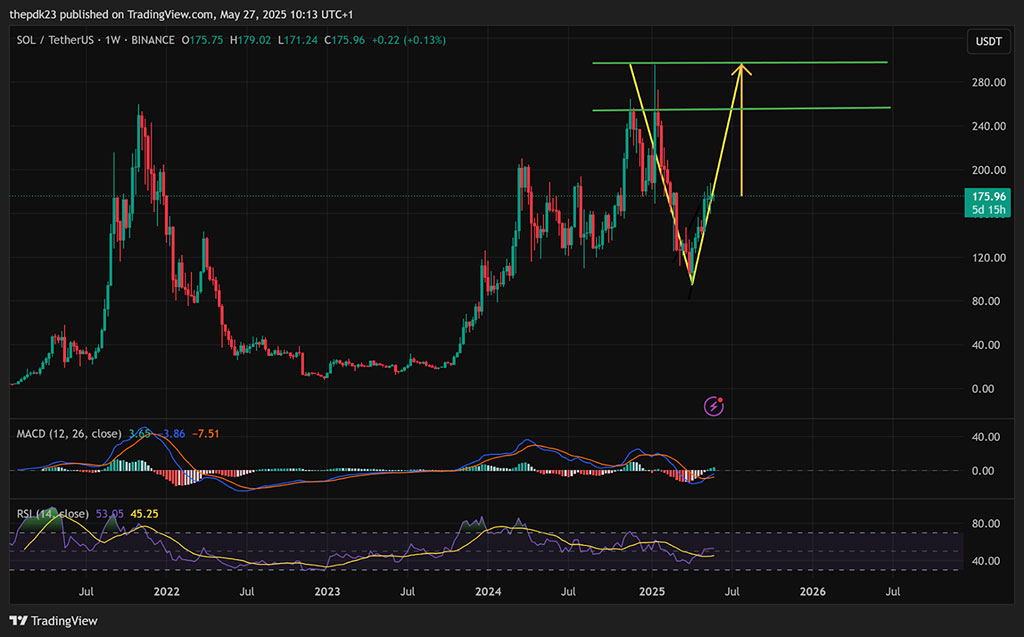Click the open value O175.75
Image resolution: width=1024 pixels, height=637 pixels.
(x=202, y=40)
